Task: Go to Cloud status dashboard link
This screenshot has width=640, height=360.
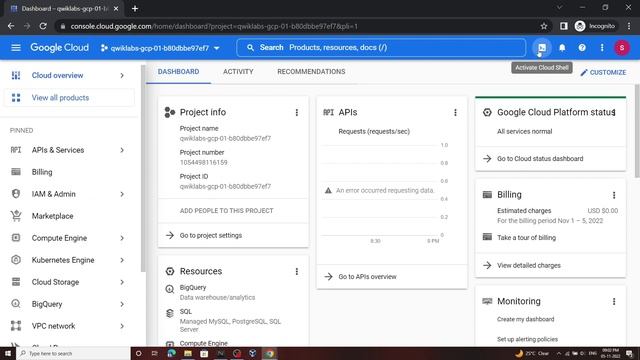Action: tap(540, 159)
